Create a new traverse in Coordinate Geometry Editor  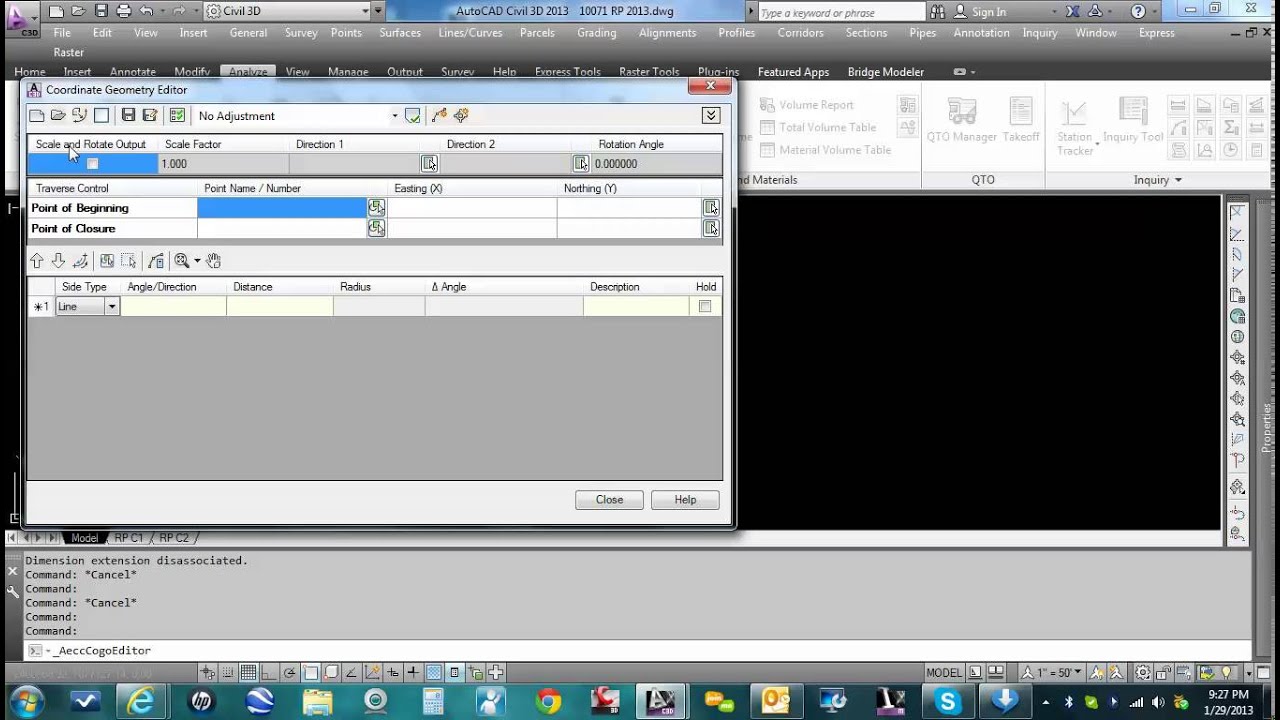coord(37,116)
